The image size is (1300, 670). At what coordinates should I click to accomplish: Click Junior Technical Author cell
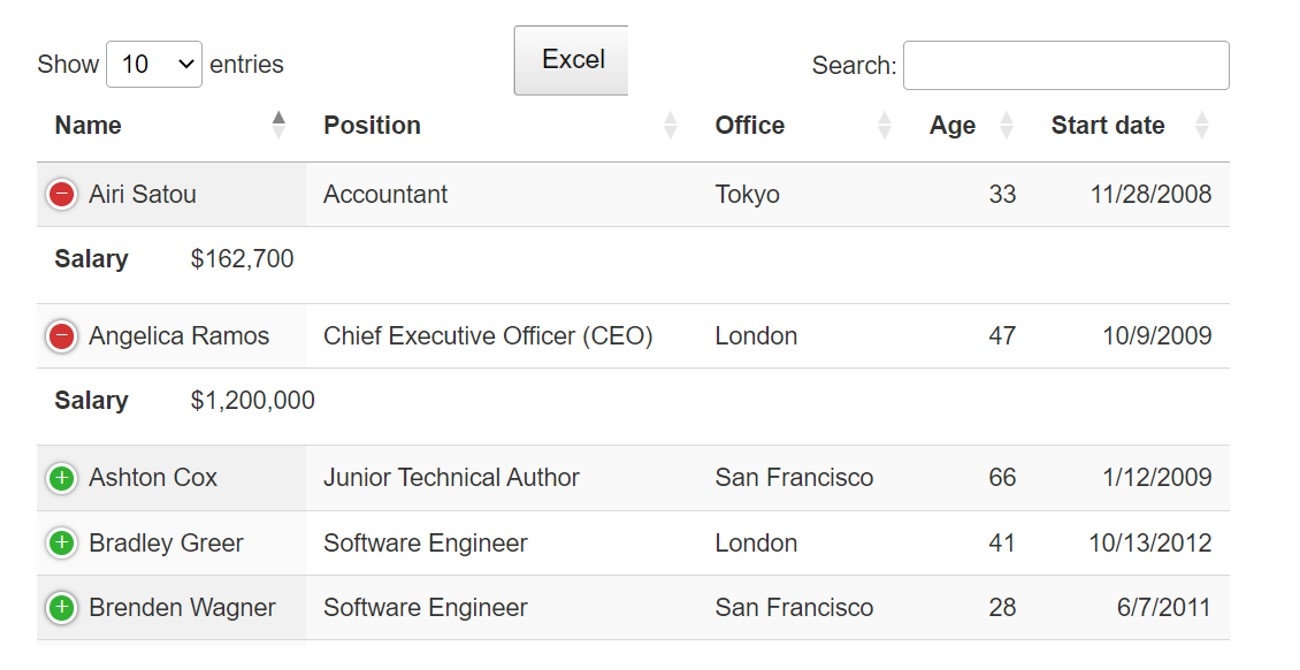pyautogui.click(x=451, y=478)
